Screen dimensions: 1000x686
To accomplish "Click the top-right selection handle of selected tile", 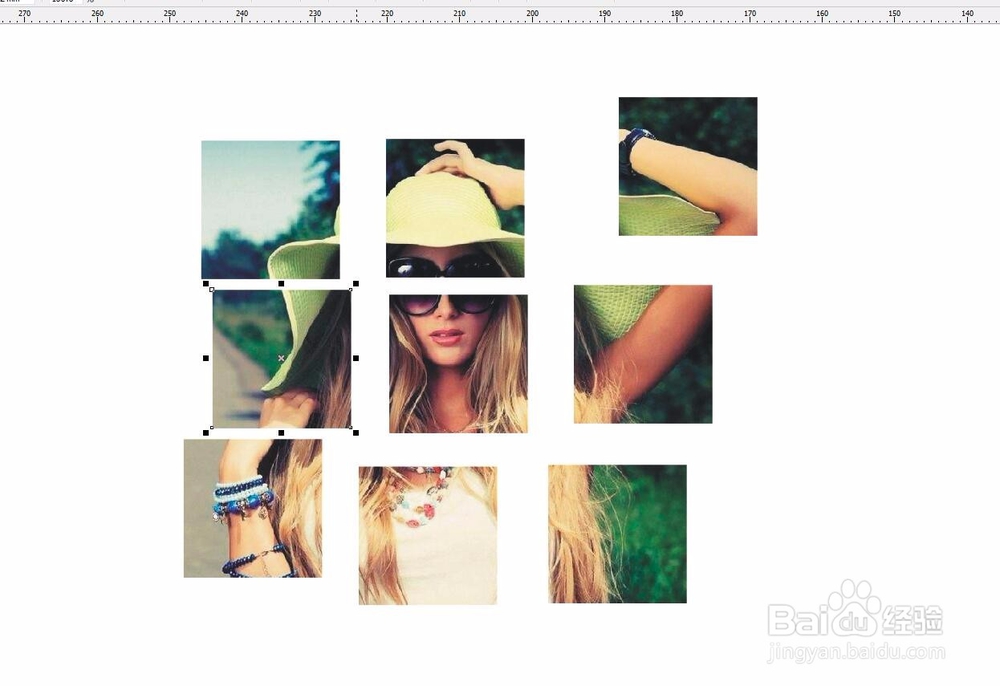I will [356, 284].
